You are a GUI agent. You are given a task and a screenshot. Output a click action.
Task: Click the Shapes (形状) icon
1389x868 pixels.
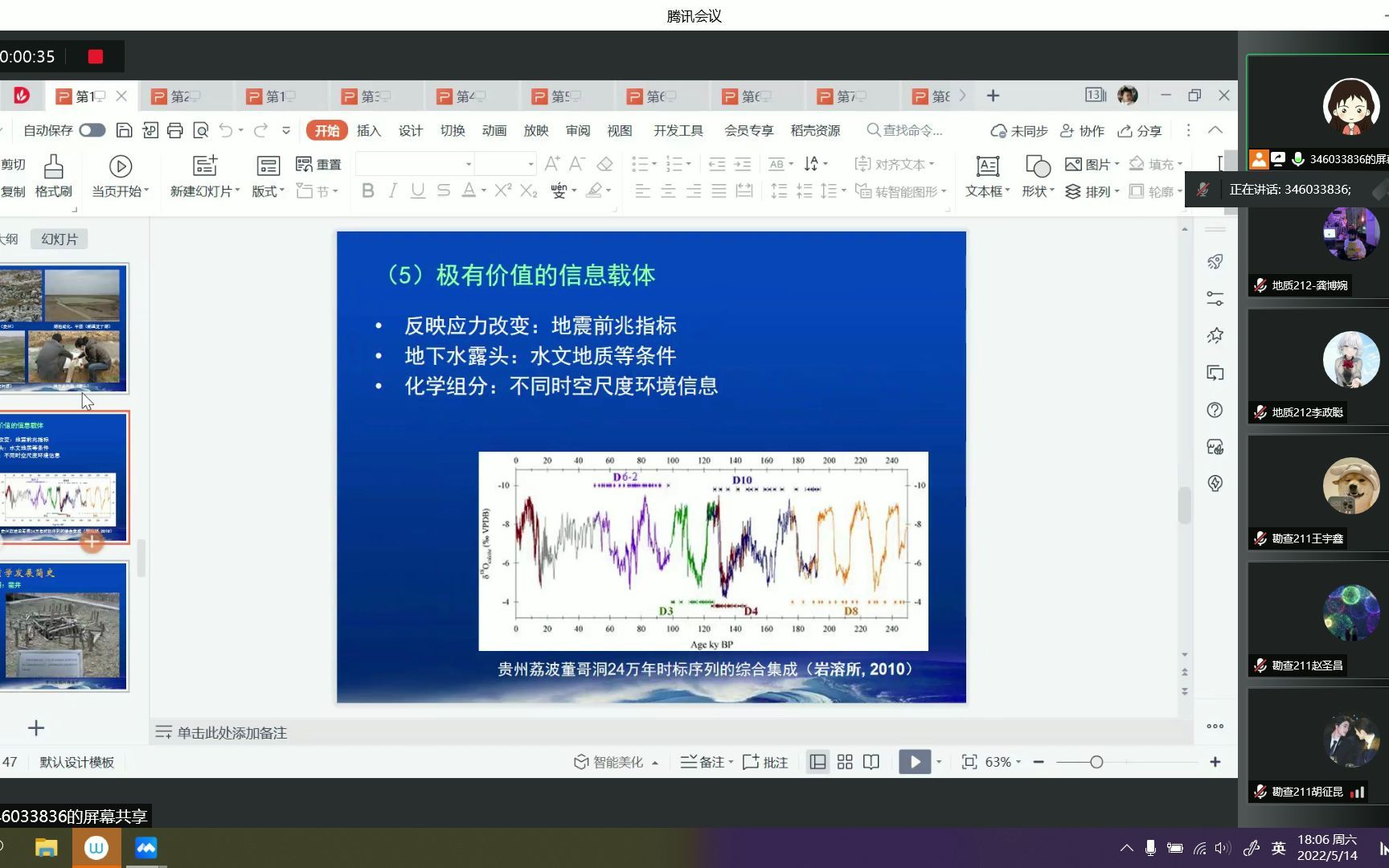click(x=1038, y=166)
